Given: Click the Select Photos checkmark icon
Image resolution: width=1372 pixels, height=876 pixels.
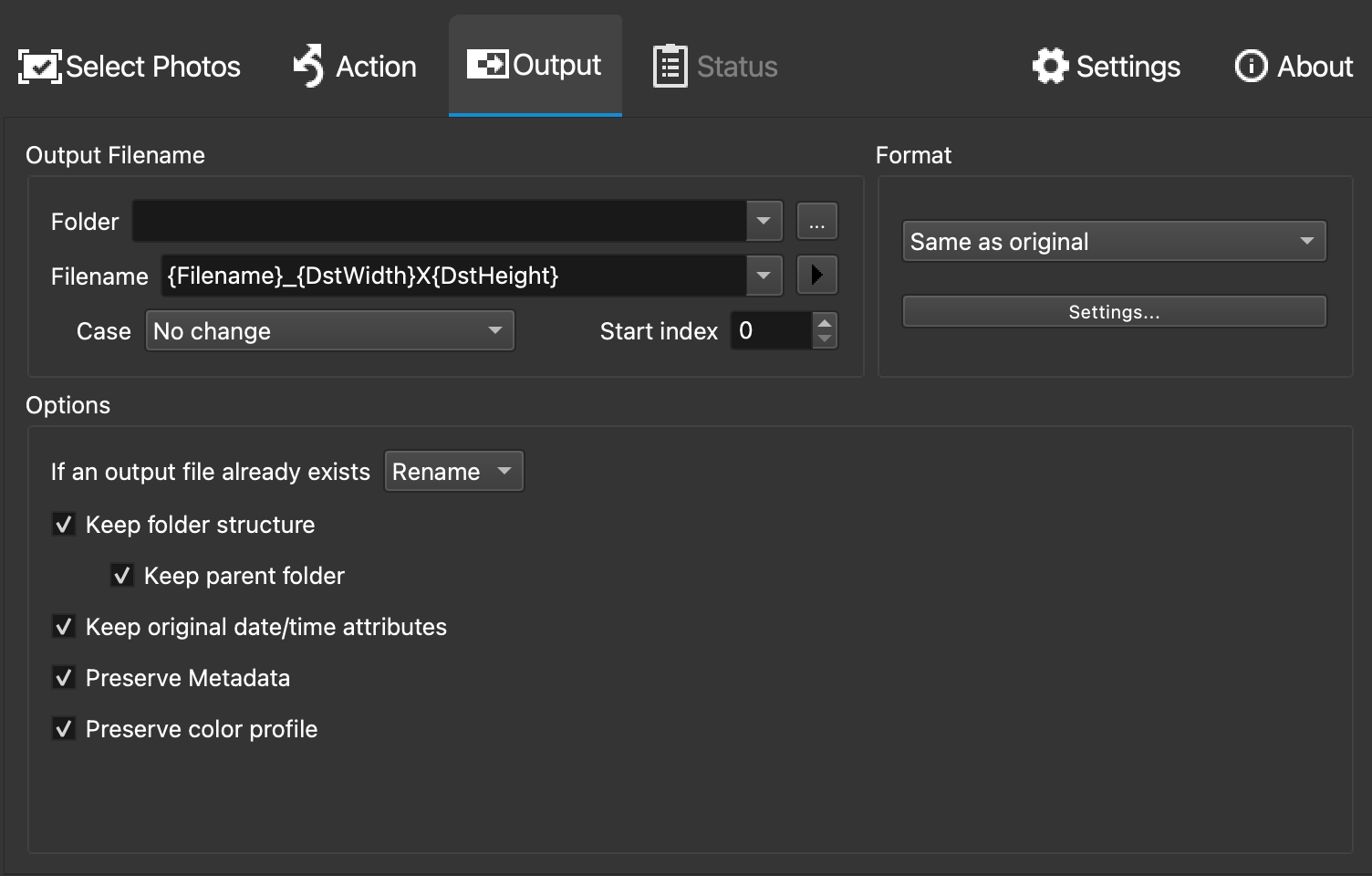Looking at the screenshot, I should coord(38,66).
